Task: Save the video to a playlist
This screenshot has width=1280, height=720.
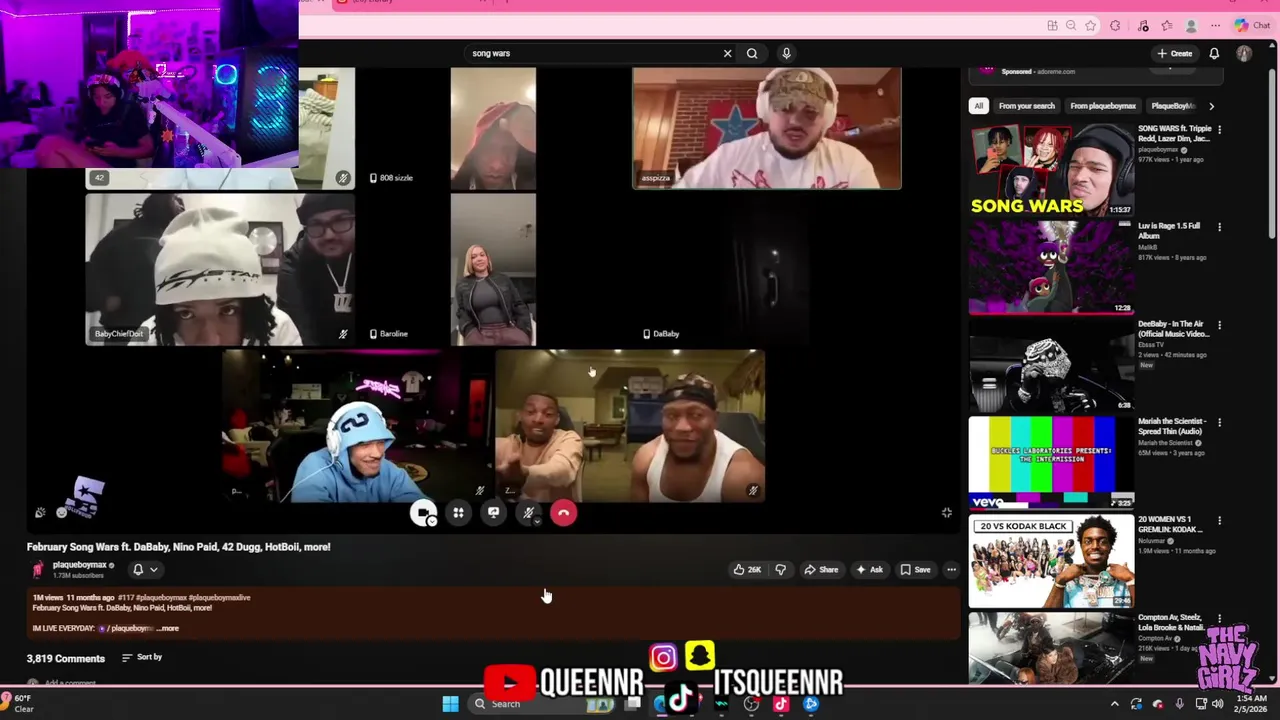Action: click(x=915, y=569)
